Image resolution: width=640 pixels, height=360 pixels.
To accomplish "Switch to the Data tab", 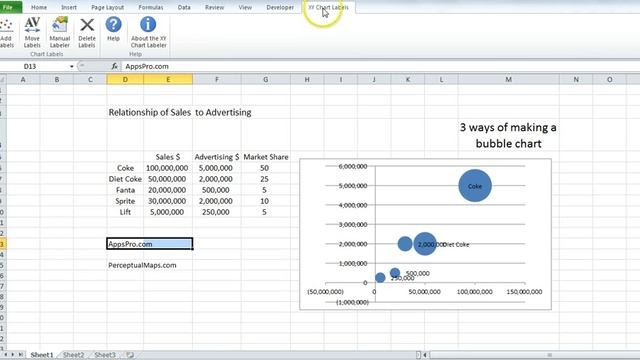I will (184, 7).
